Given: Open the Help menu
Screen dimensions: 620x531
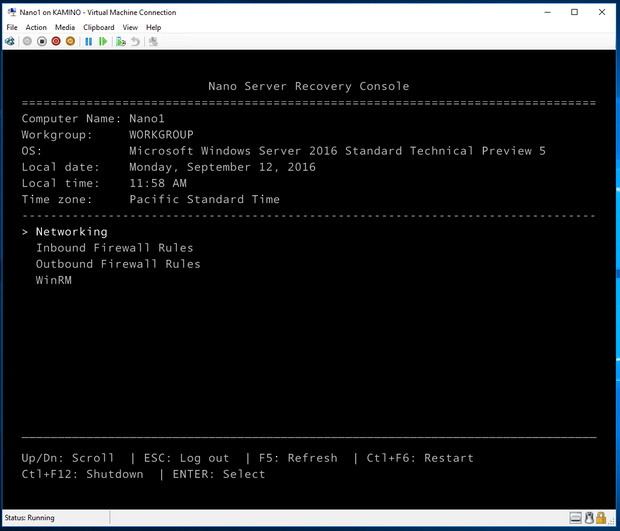Looking at the screenshot, I should coord(153,27).
